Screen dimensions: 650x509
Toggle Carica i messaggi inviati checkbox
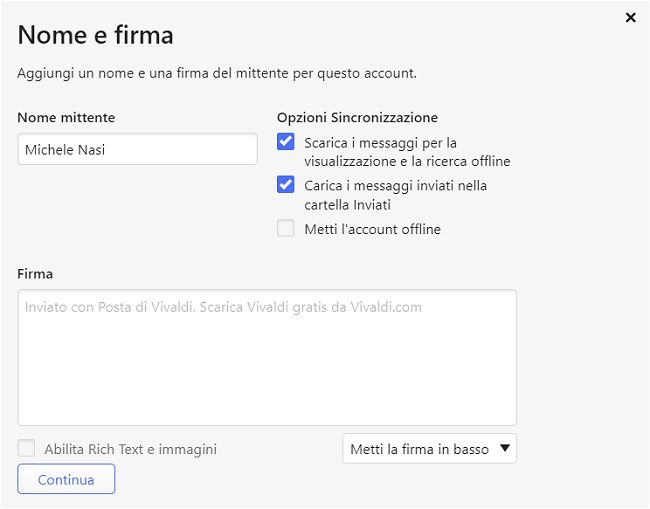point(286,184)
